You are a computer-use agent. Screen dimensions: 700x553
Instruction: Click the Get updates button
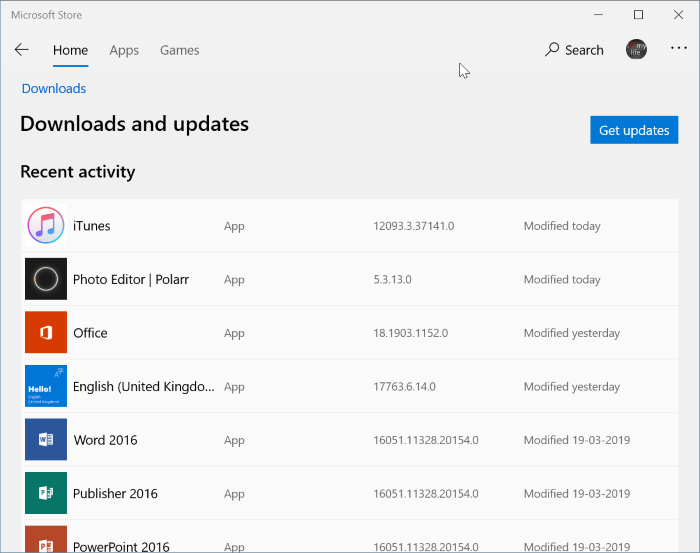(634, 130)
